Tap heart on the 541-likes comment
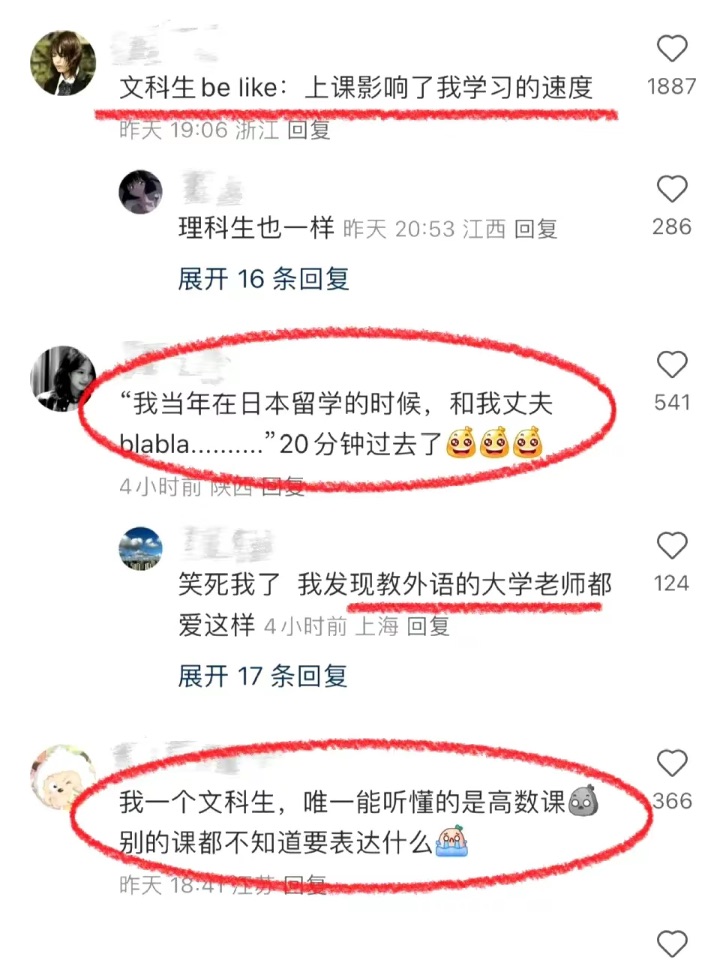This screenshot has width=720, height=960. (x=672, y=365)
